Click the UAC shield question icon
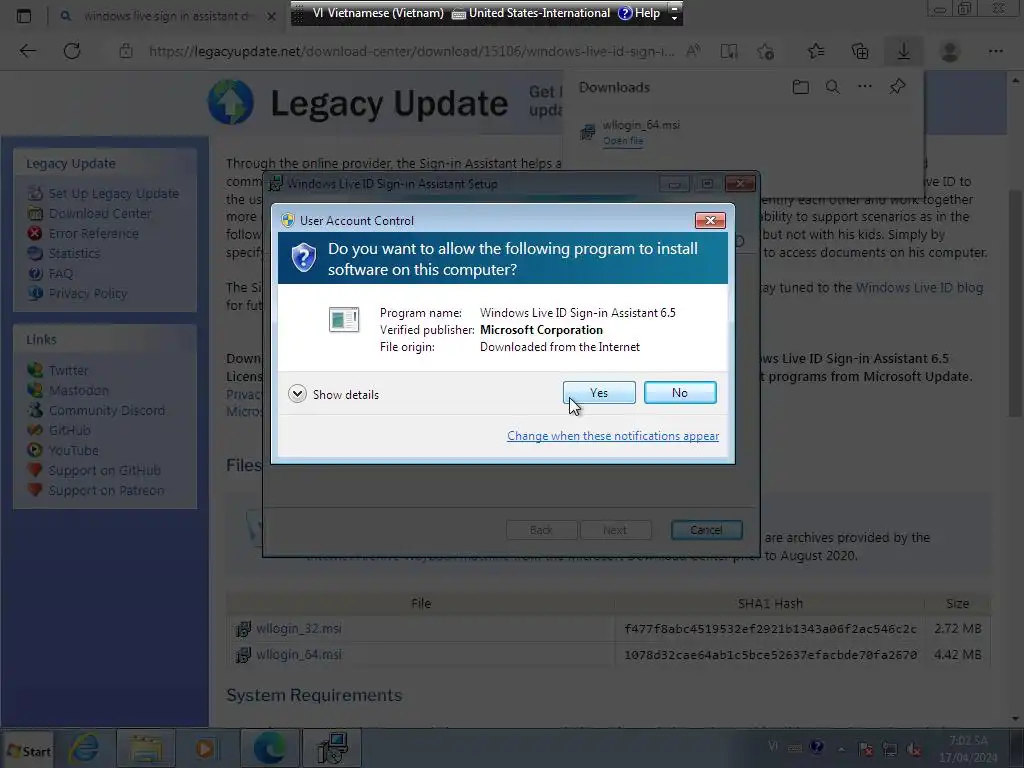 pyautogui.click(x=304, y=257)
